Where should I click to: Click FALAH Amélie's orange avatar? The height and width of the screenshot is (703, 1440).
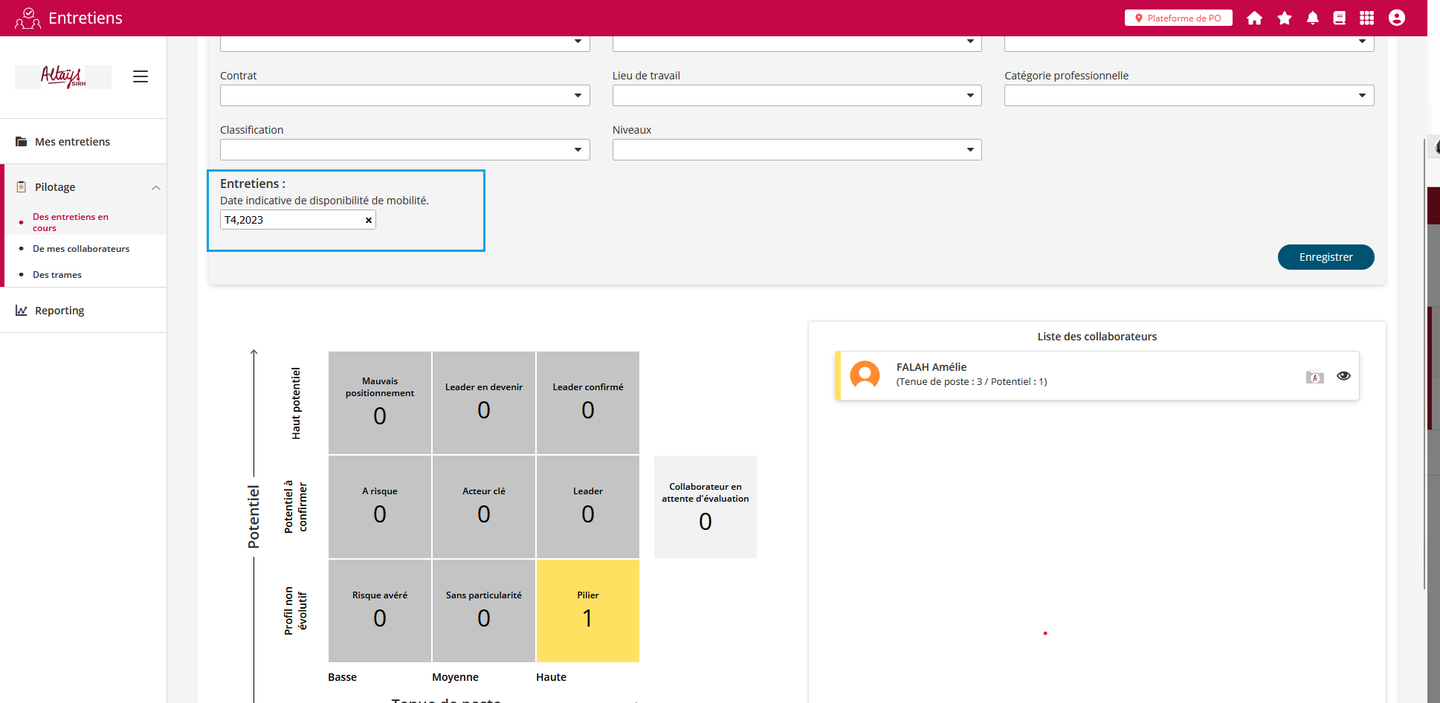[x=864, y=375]
